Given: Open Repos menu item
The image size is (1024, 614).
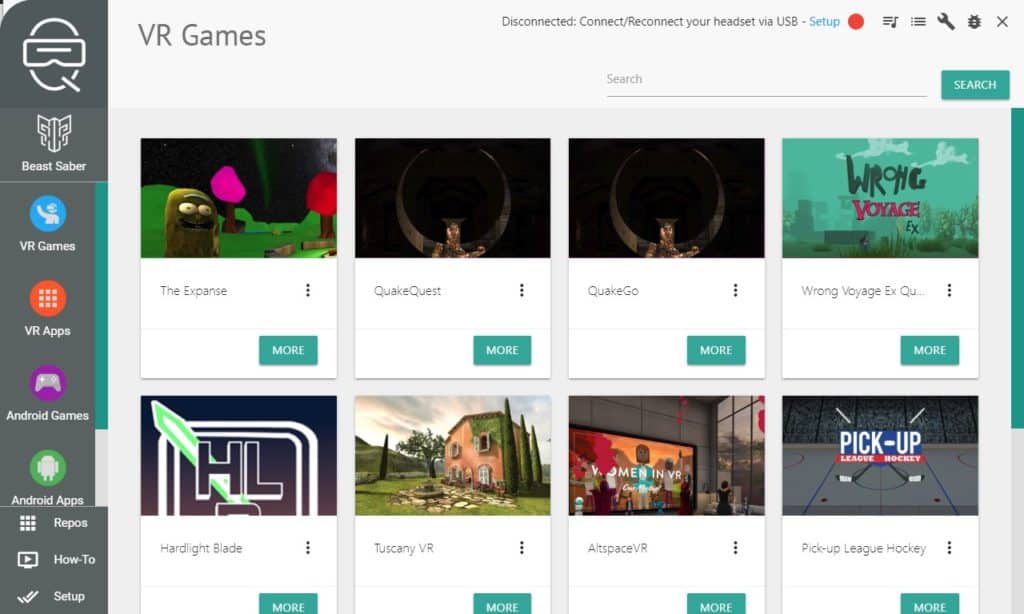Looking at the screenshot, I should tap(54, 523).
